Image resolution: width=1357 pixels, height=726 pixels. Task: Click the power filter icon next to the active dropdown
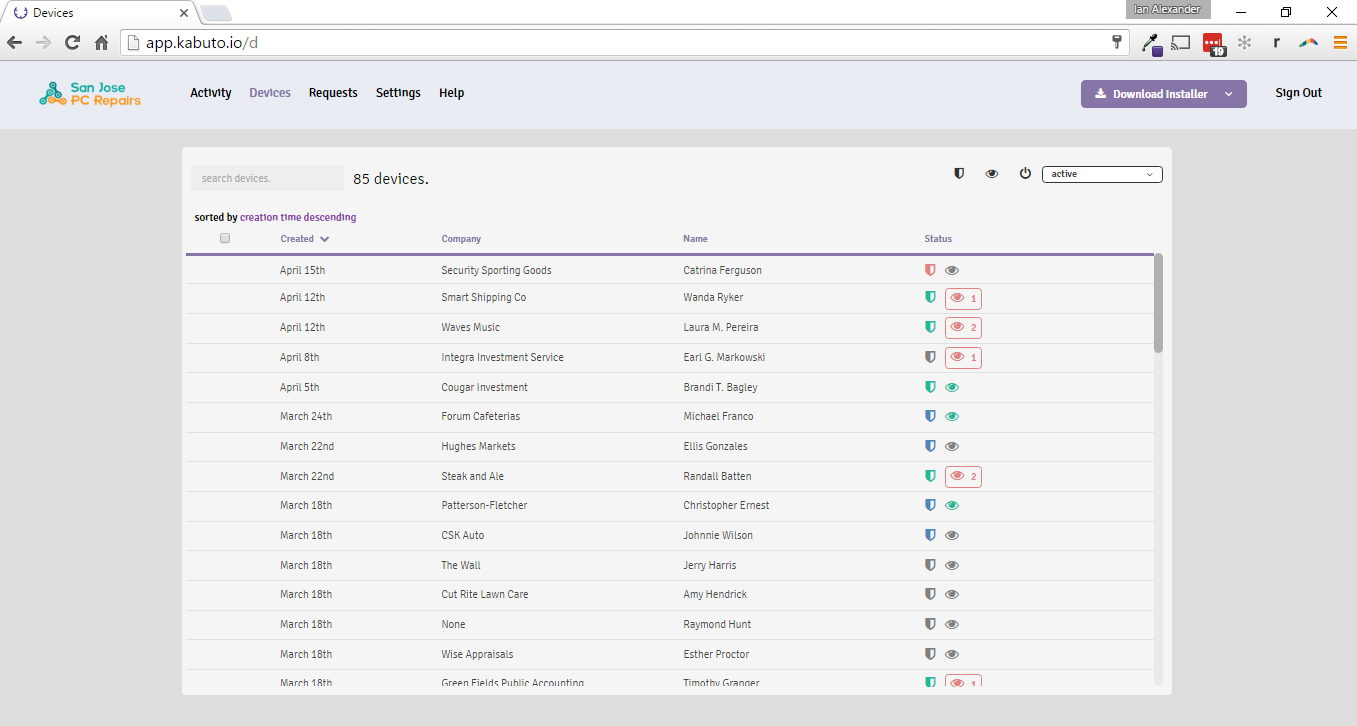[x=1025, y=173]
